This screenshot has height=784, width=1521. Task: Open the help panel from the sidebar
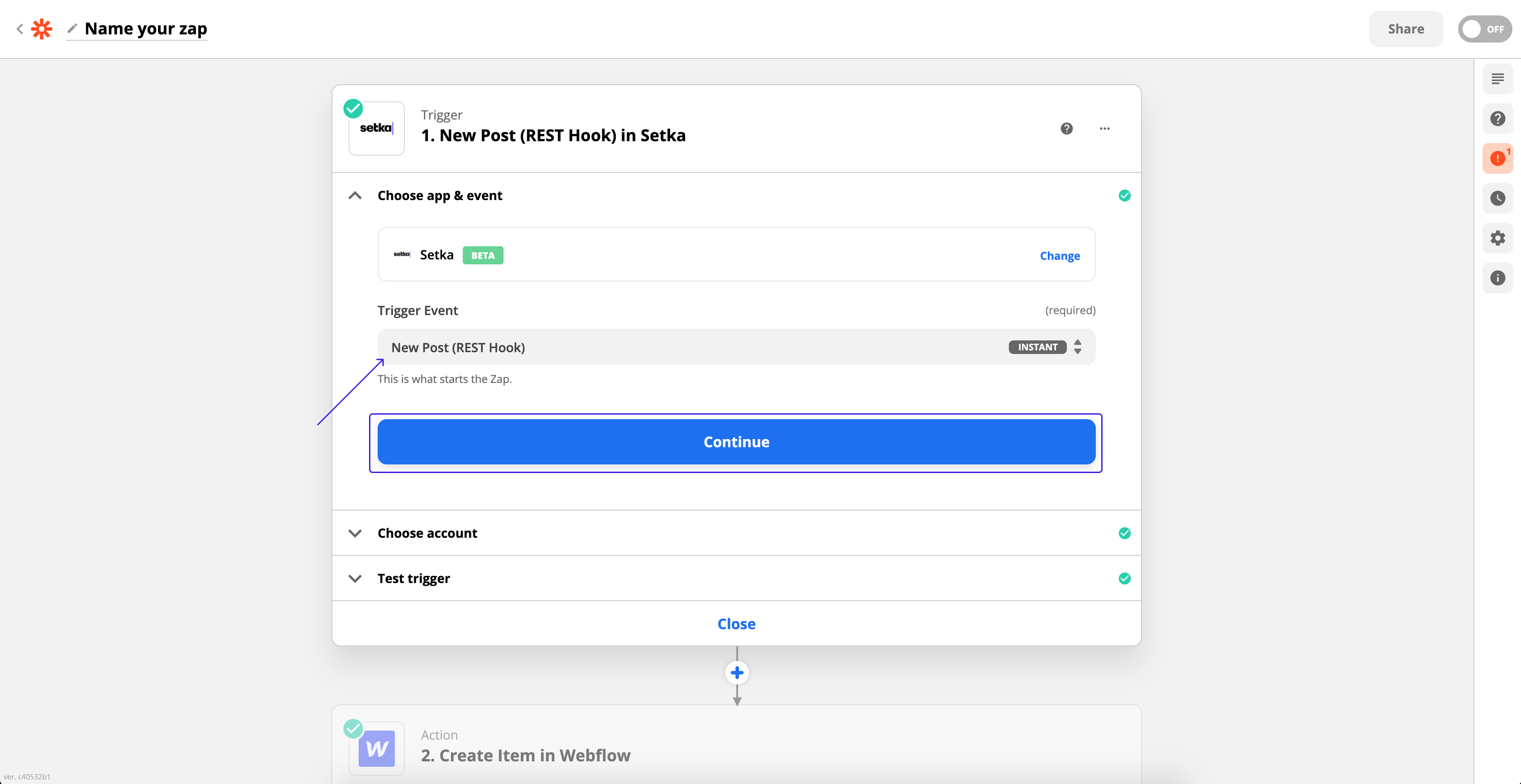click(x=1498, y=118)
